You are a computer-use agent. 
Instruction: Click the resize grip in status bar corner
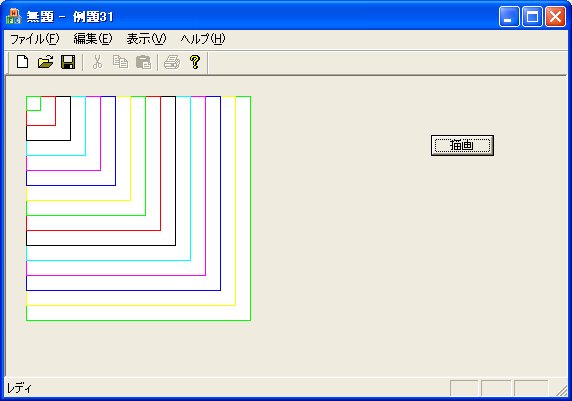click(x=562, y=390)
